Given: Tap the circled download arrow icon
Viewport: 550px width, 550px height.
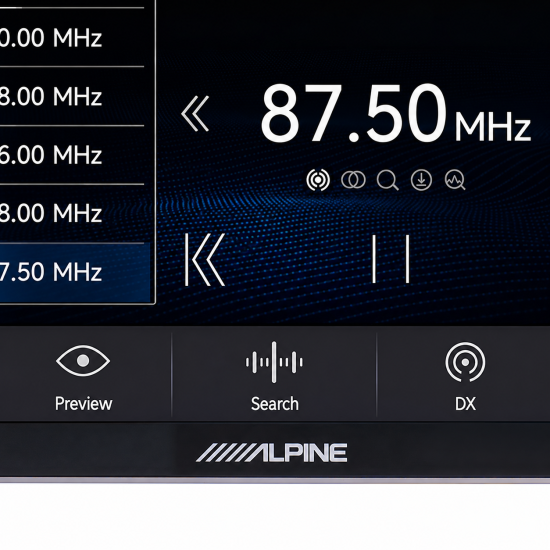Looking at the screenshot, I should click(421, 180).
